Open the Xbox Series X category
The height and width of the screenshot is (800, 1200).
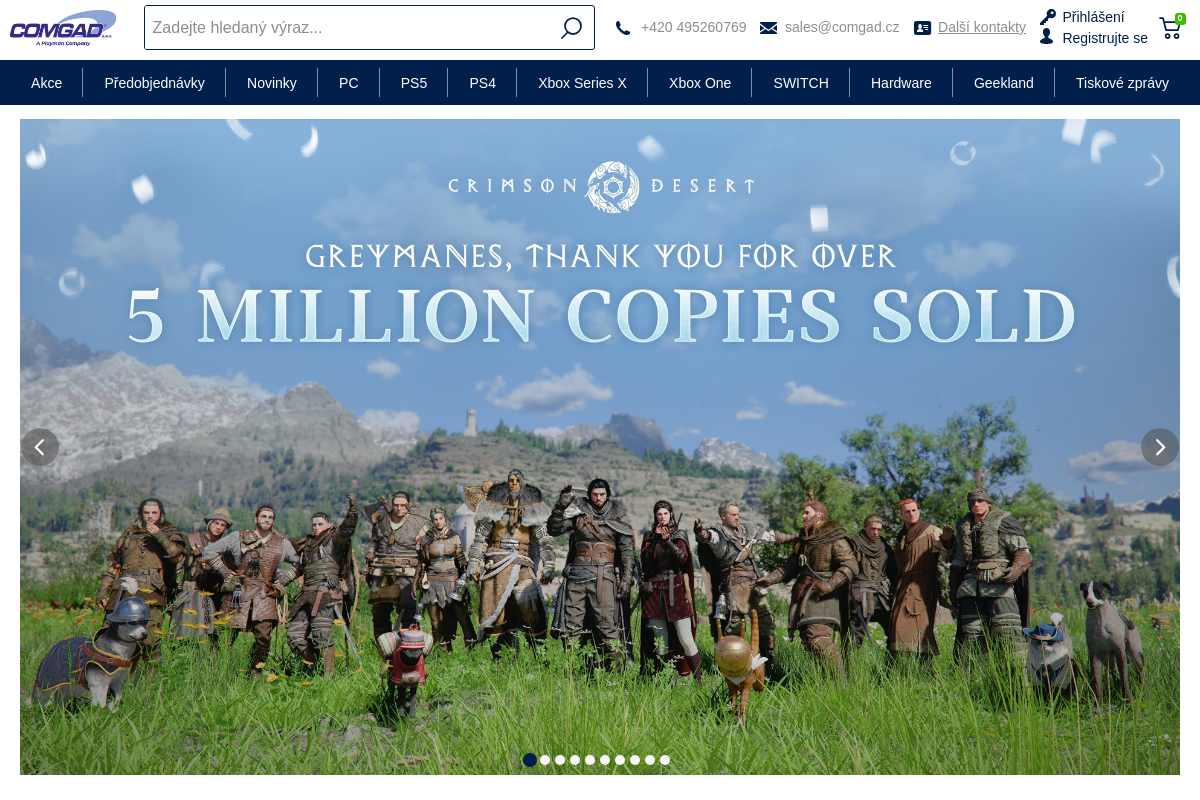coord(582,83)
